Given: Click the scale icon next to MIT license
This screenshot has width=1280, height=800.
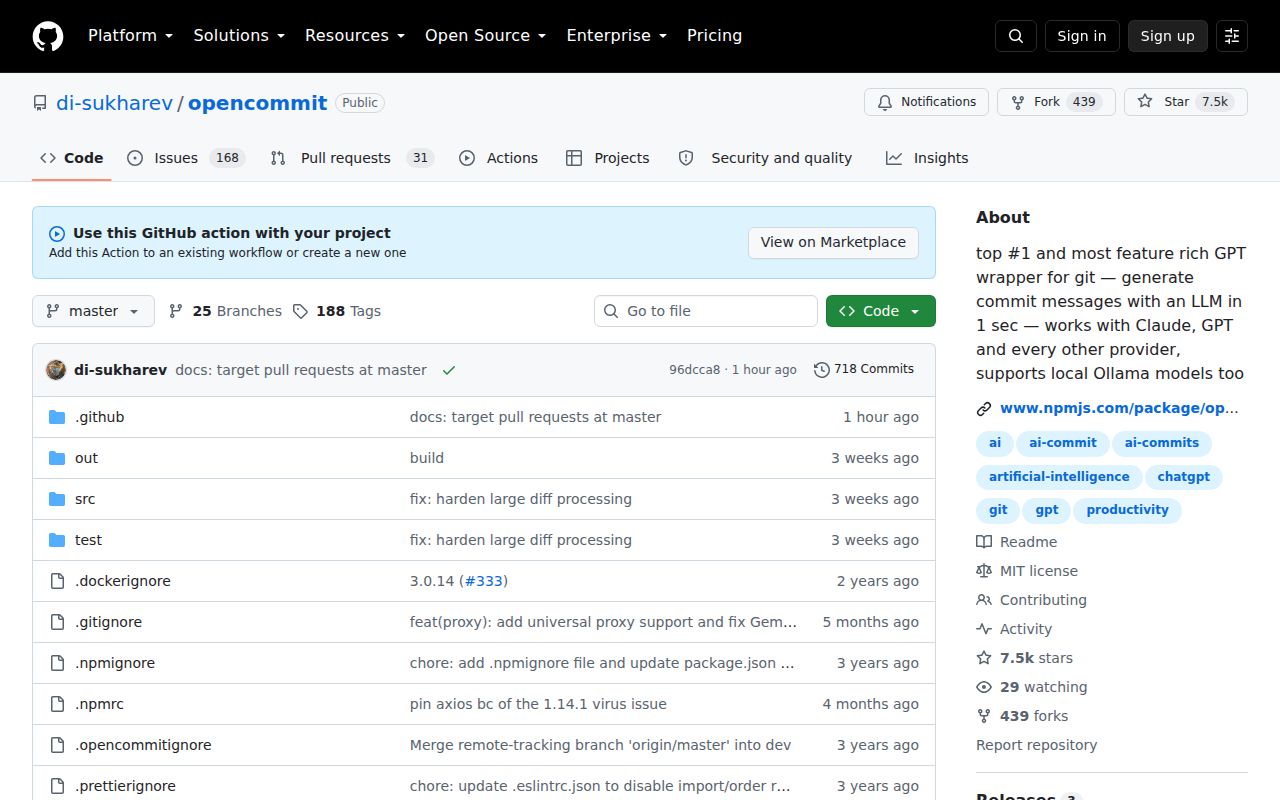Looking at the screenshot, I should [x=984, y=571].
